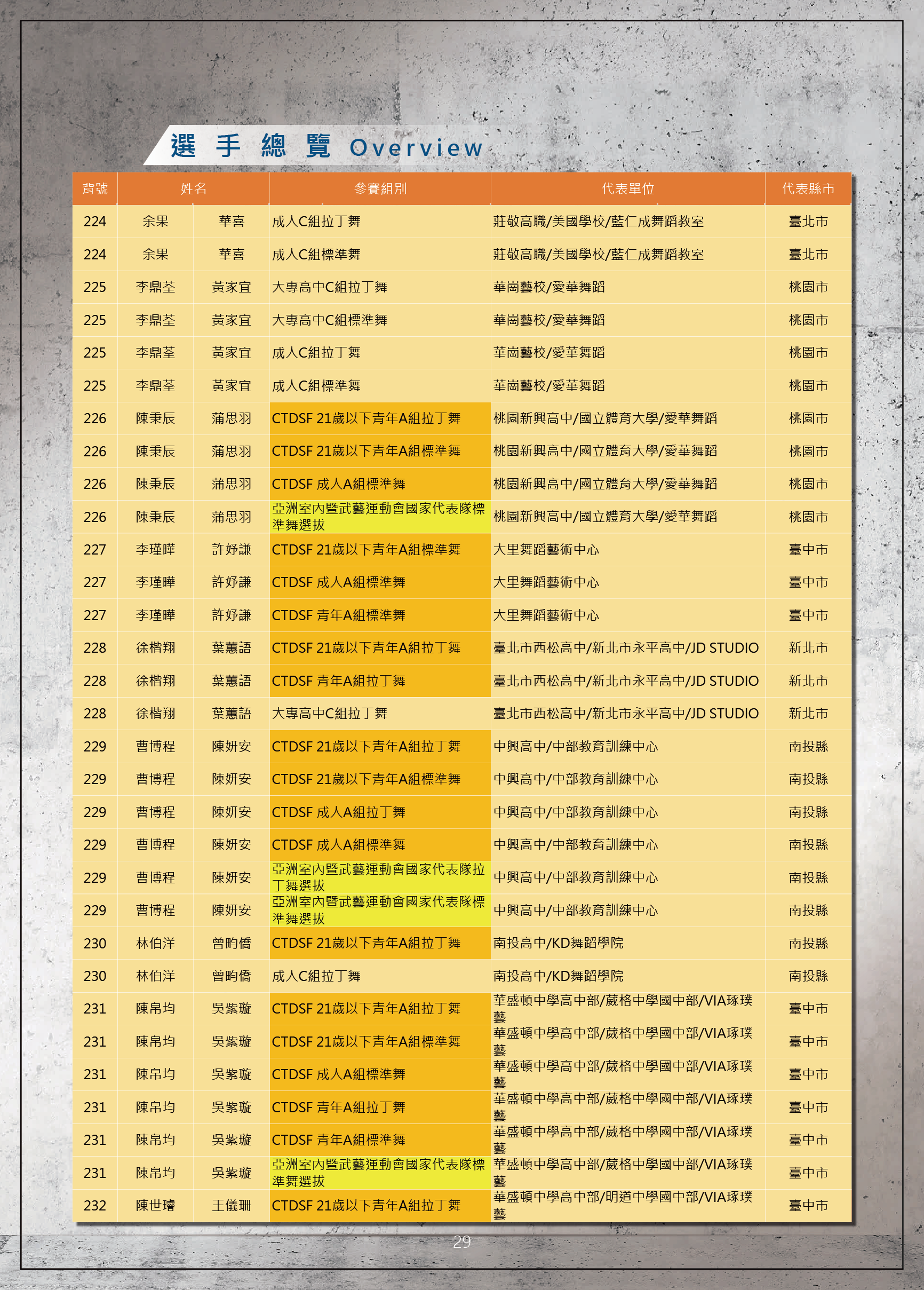The height and width of the screenshot is (1290, 924).
Task: Click page number 29 at the bottom
Action: click(461, 1241)
